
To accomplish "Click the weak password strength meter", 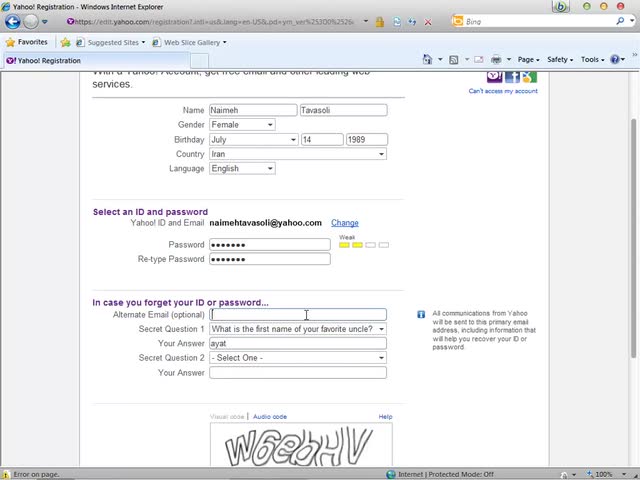I will tap(364, 245).
